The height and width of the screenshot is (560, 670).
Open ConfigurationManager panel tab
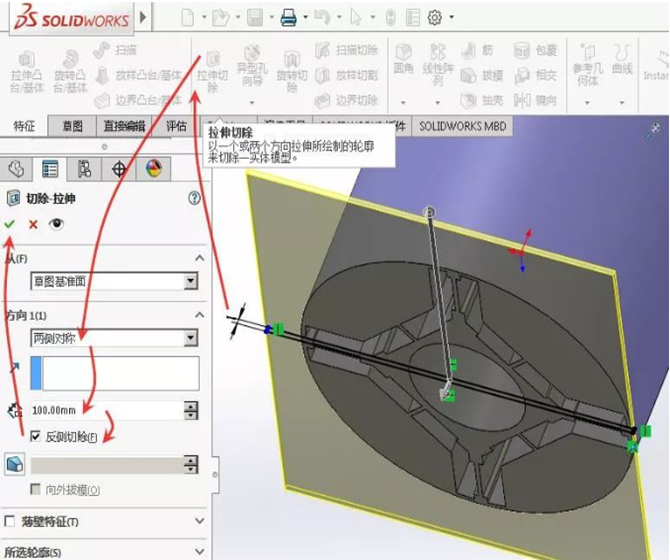click(x=84, y=169)
